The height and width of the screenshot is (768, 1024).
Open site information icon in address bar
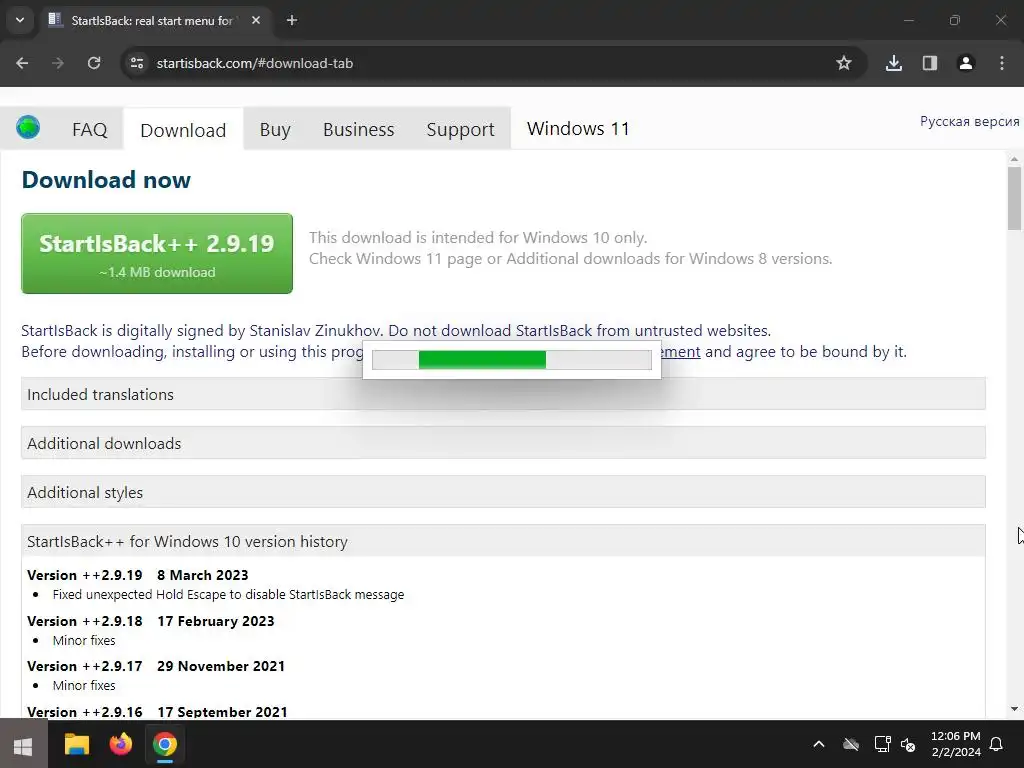(136, 63)
